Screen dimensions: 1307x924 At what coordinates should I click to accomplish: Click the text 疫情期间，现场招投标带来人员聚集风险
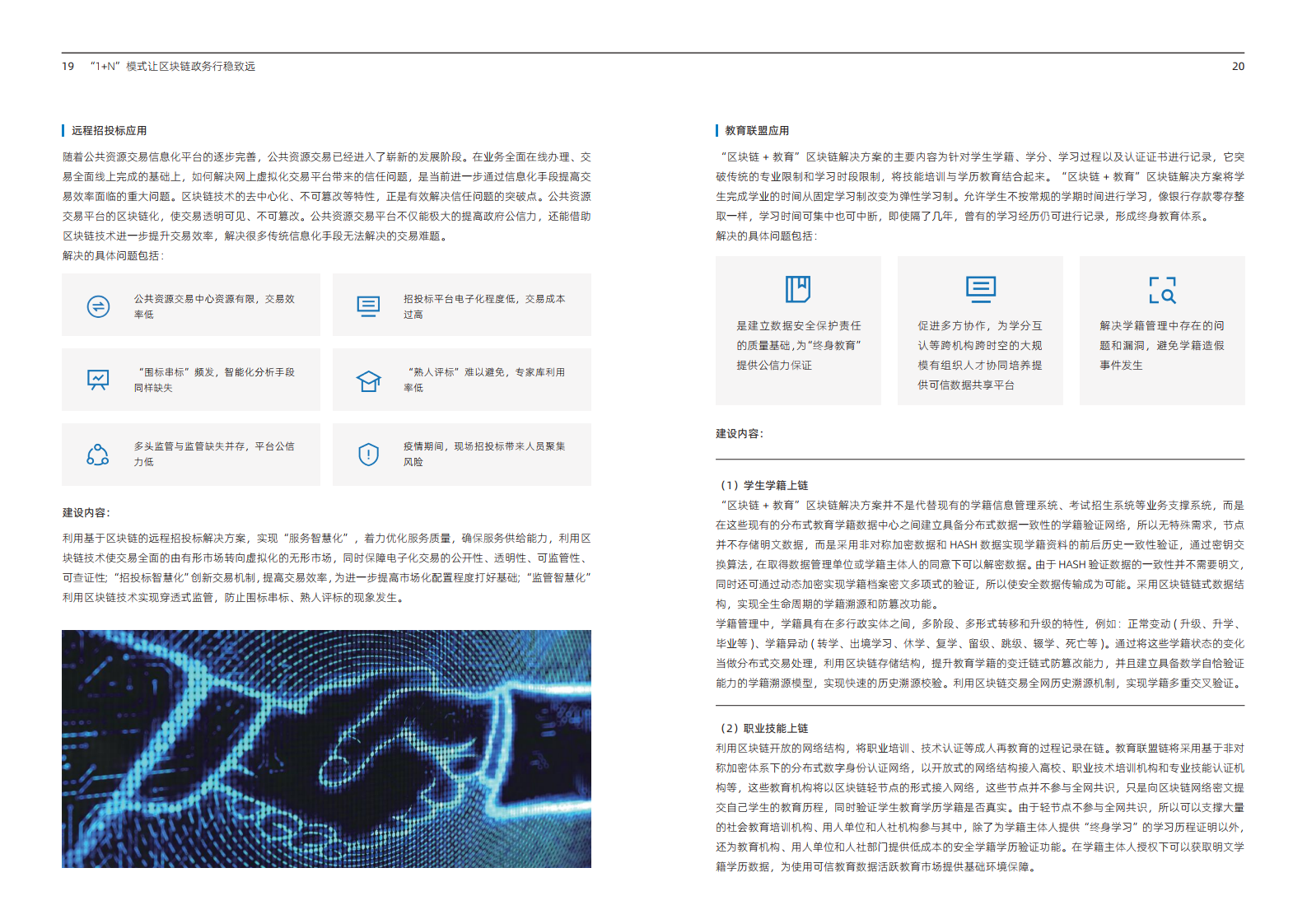point(484,454)
